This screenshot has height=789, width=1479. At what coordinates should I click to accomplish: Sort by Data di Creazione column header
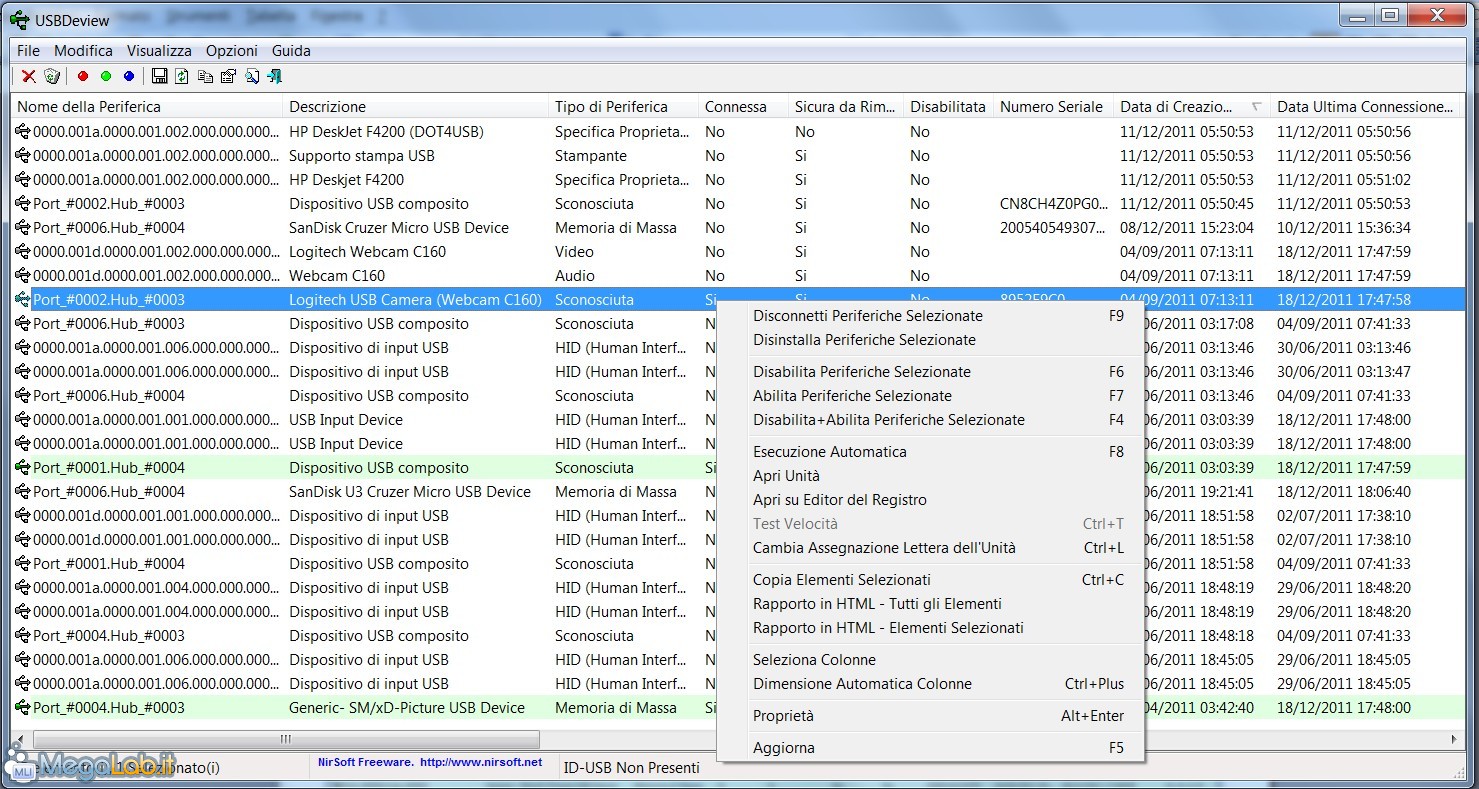[1191, 107]
